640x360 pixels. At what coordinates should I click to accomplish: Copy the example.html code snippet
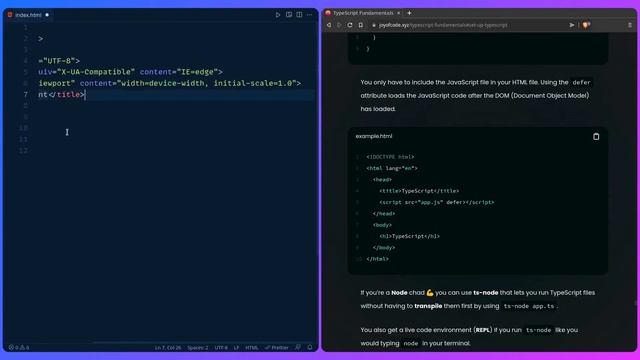coord(596,136)
